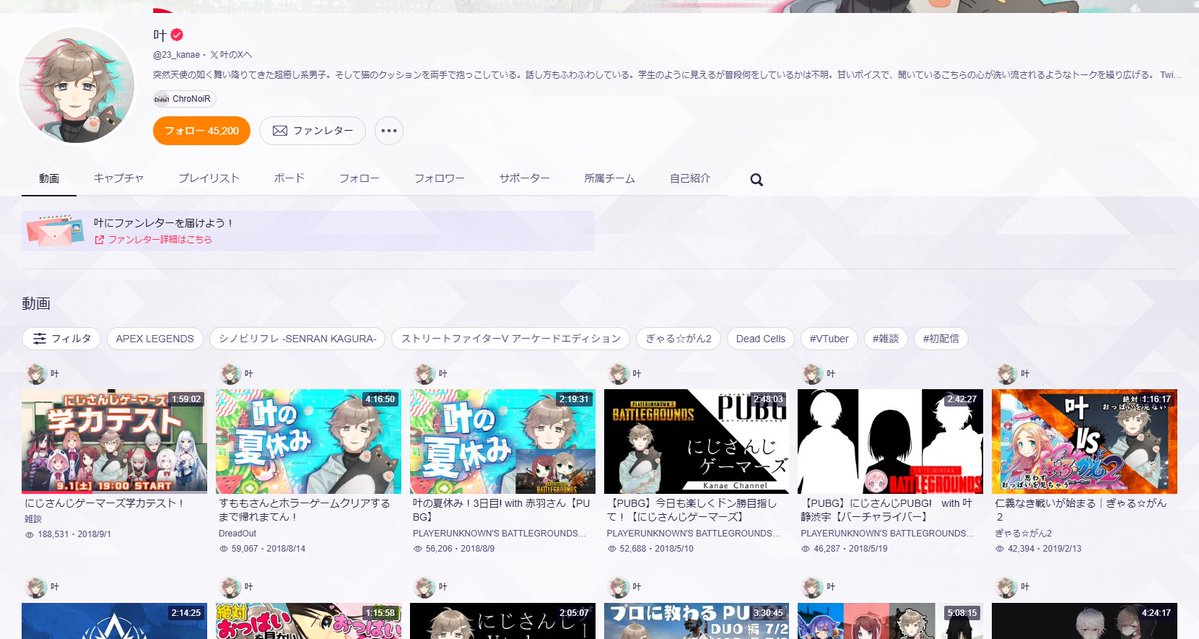The width and height of the screenshot is (1199, 639).
Task: Switch to the キャプチャ tab
Action: tap(119, 178)
